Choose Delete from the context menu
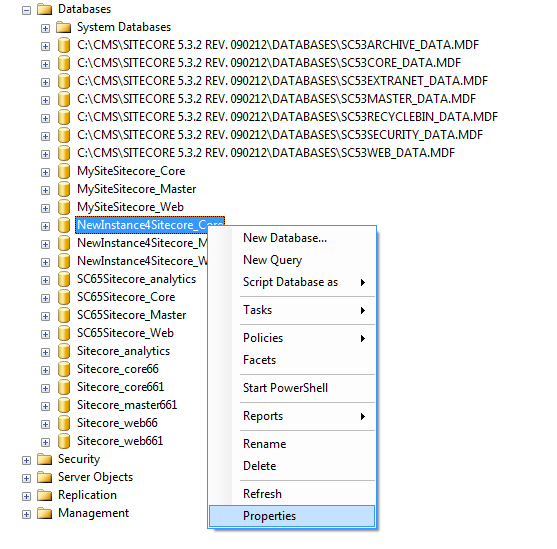This screenshot has width=557, height=549. pyautogui.click(x=292, y=466)
